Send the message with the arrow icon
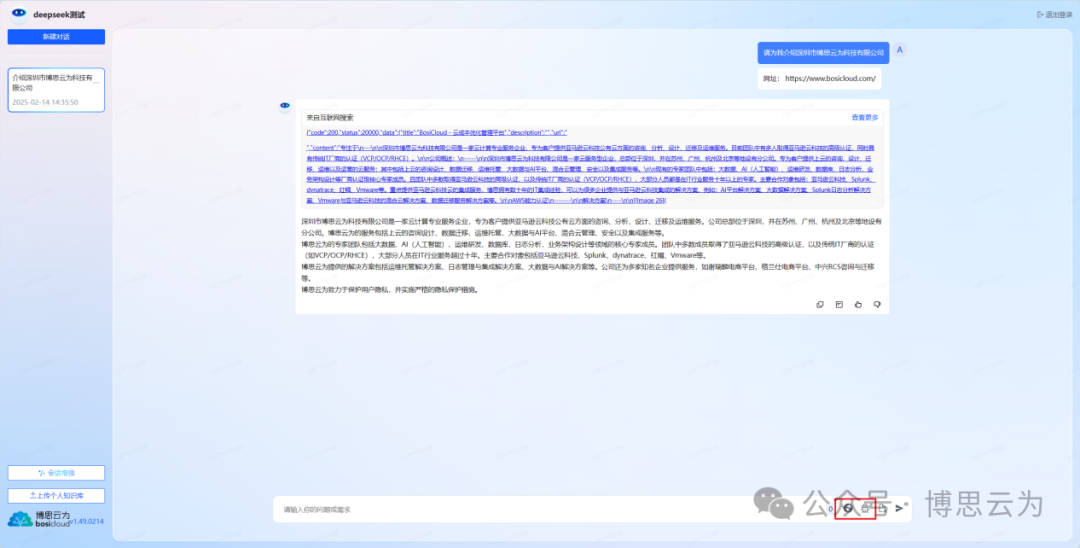Viewport: 1080px width, 548px height. 900,508
